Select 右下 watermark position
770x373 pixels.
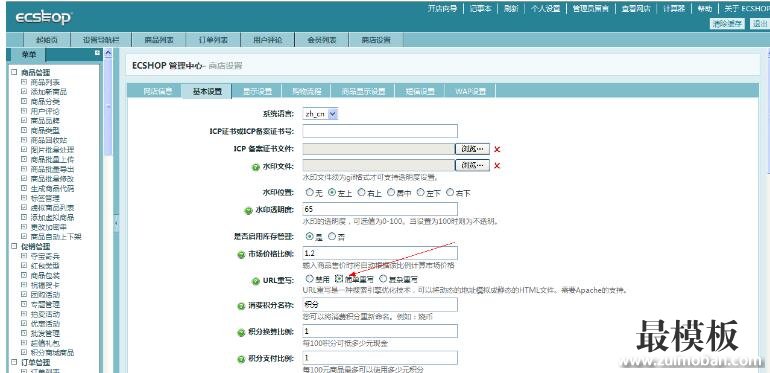point(450,192)
